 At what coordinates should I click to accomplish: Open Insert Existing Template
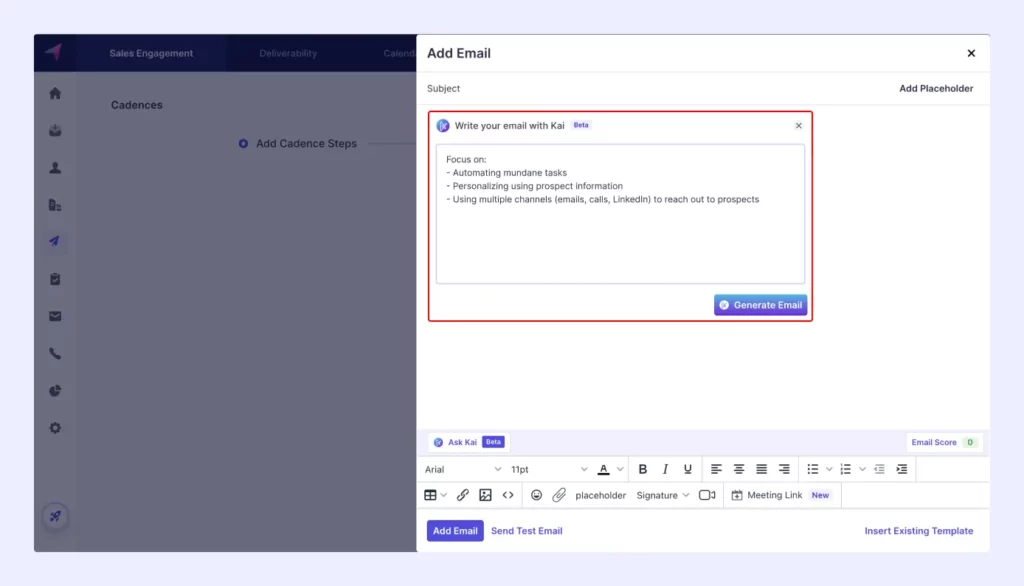coord(918,531)
